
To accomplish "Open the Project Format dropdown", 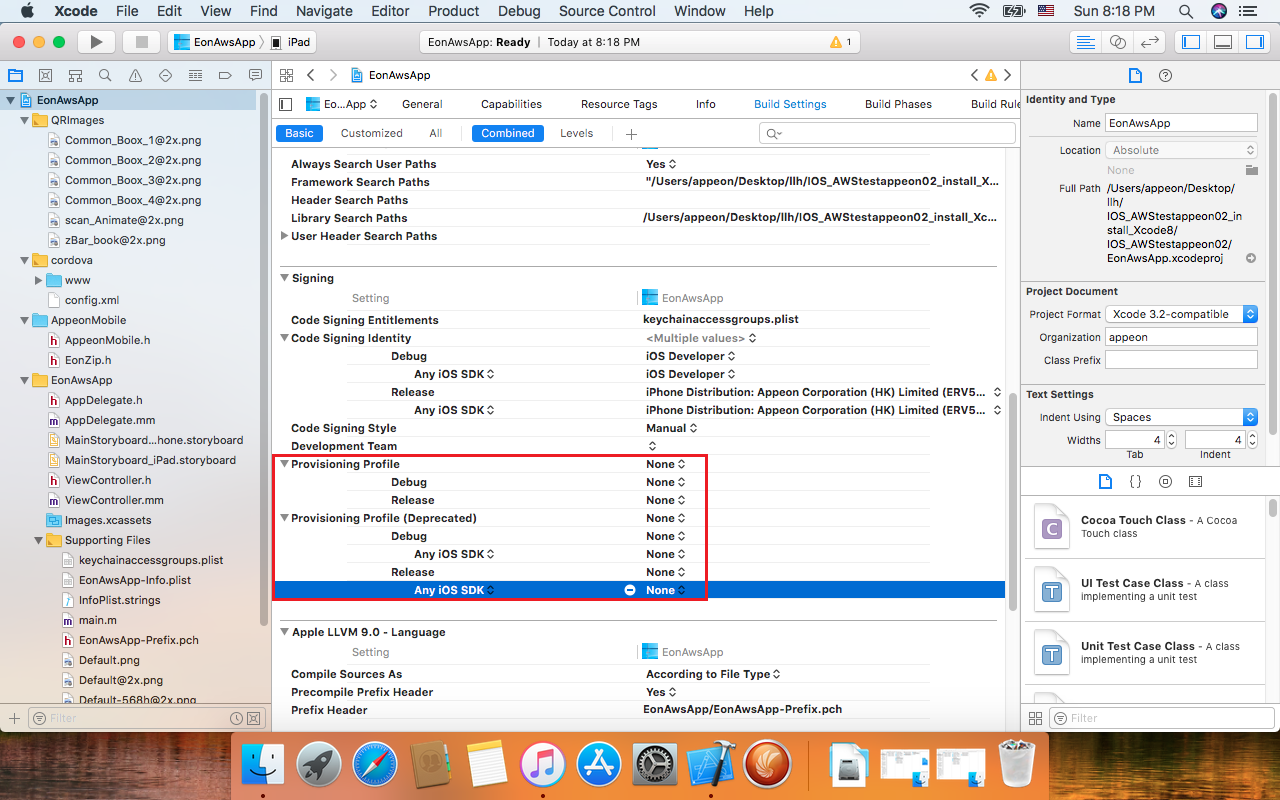I will point(1181,314).
